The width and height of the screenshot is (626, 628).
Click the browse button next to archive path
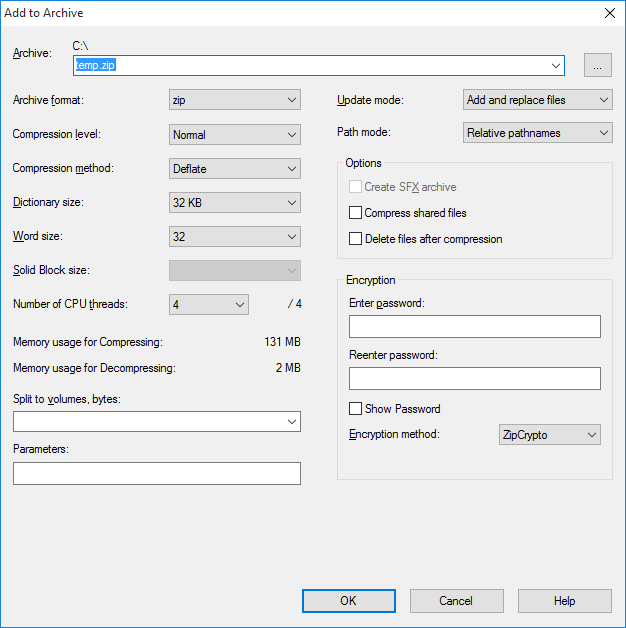[597, 65]
